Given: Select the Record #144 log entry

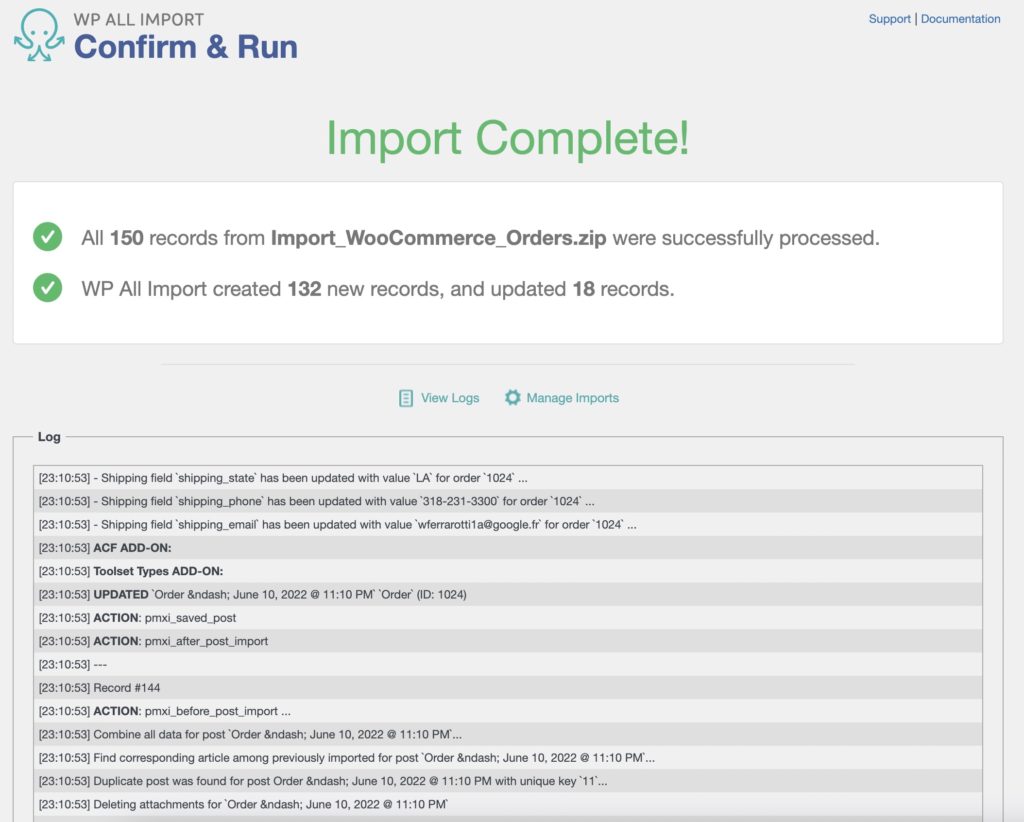Looking at the screenshot, I should (120, 687).
